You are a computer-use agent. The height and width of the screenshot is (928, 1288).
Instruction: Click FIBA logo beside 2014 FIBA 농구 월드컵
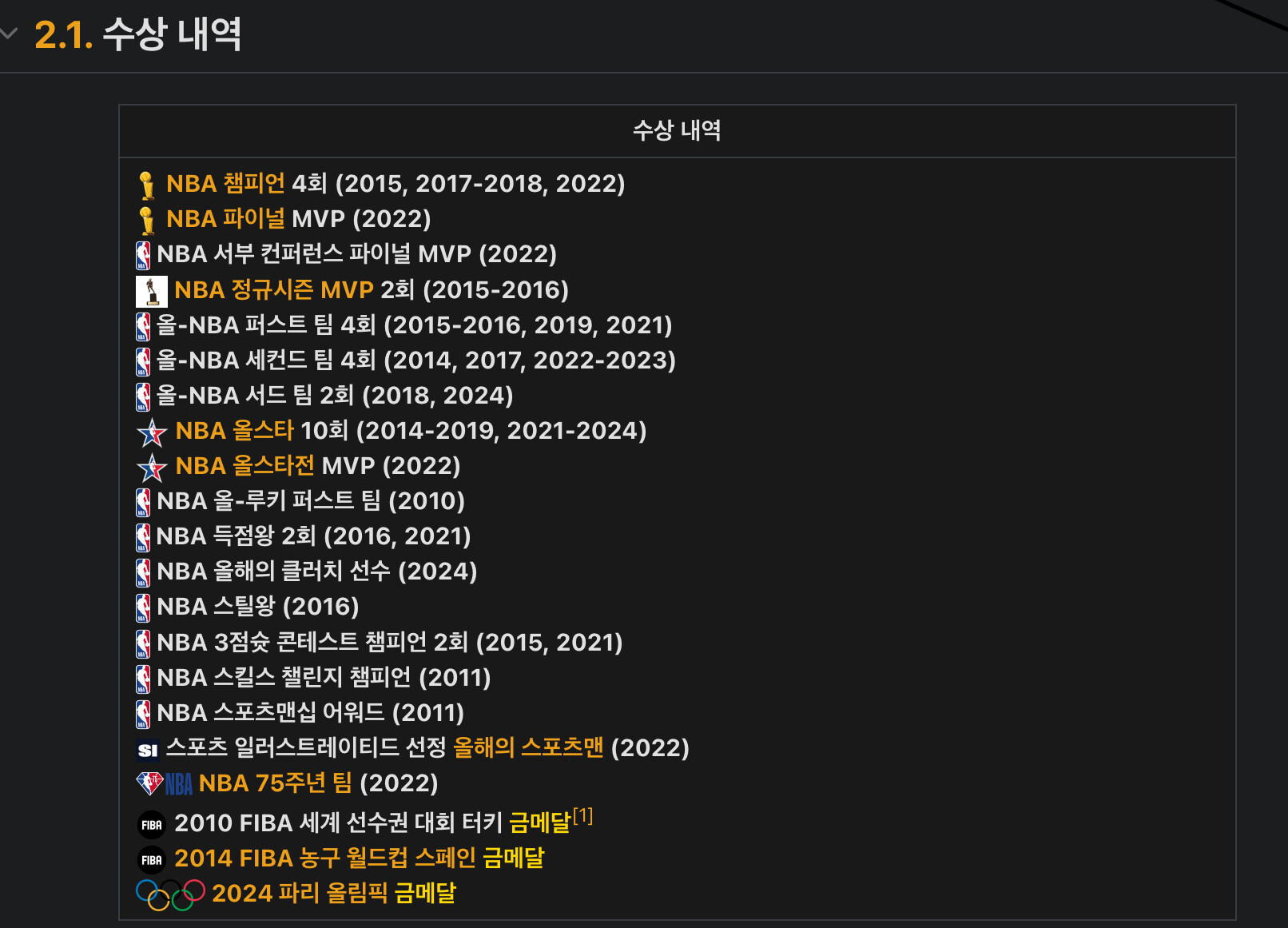[x=151, y=860]
